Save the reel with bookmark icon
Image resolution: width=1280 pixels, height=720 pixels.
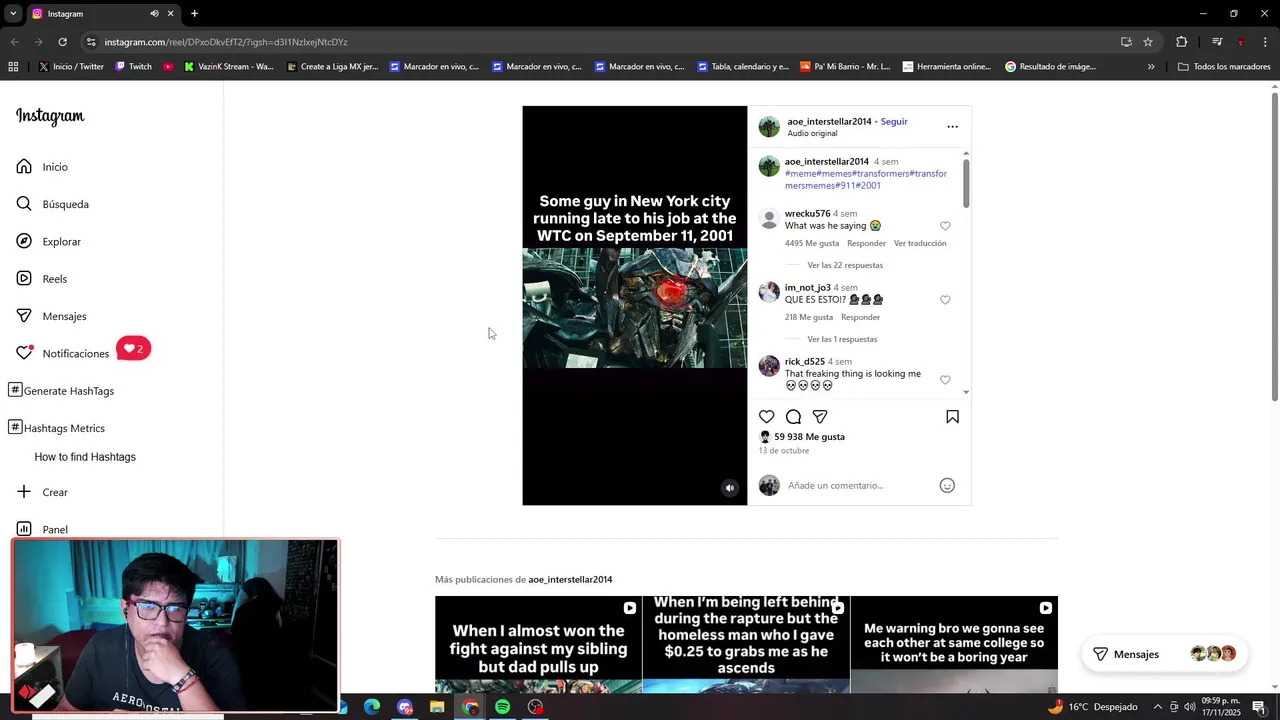pyautogui.click(x=952, y=416)
